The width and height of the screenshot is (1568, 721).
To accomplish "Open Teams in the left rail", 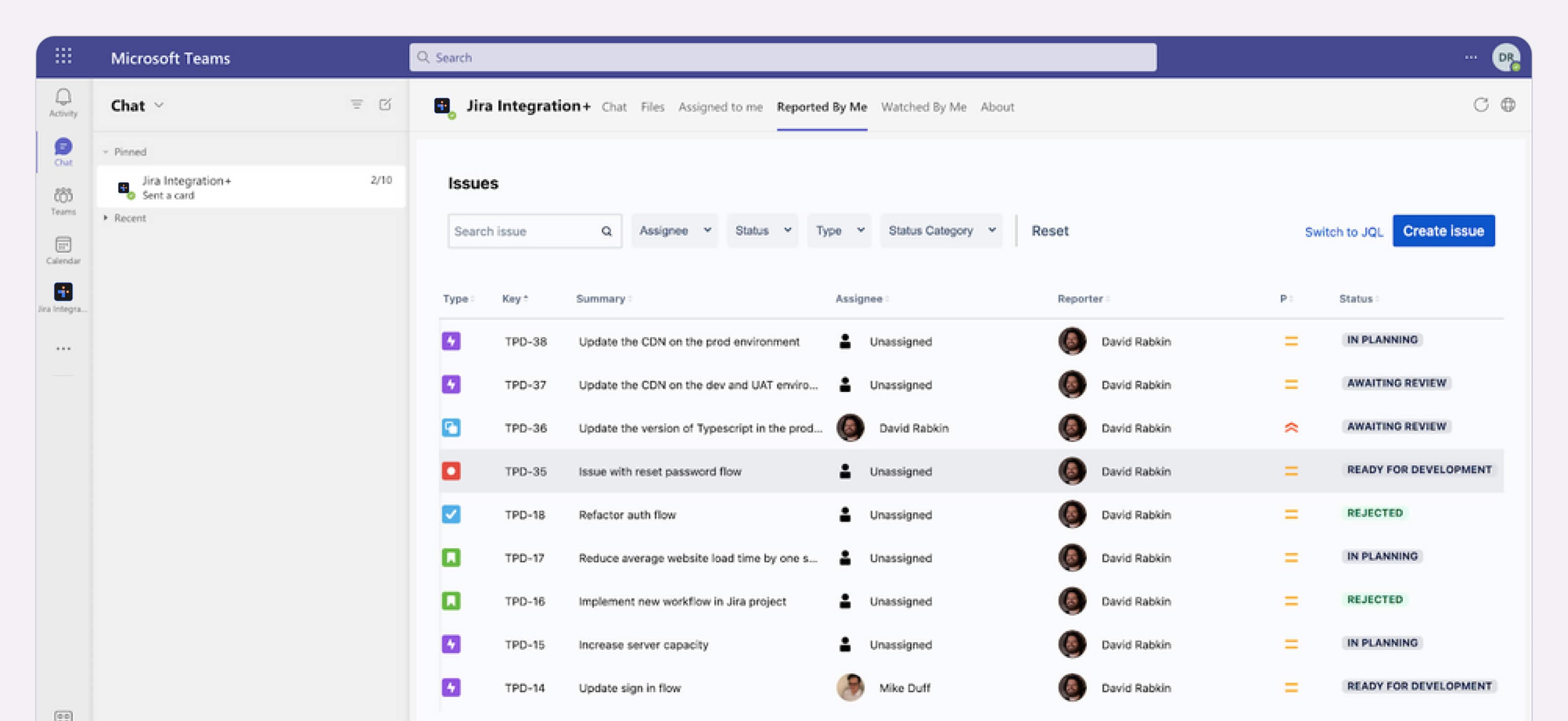I will 63,201.
